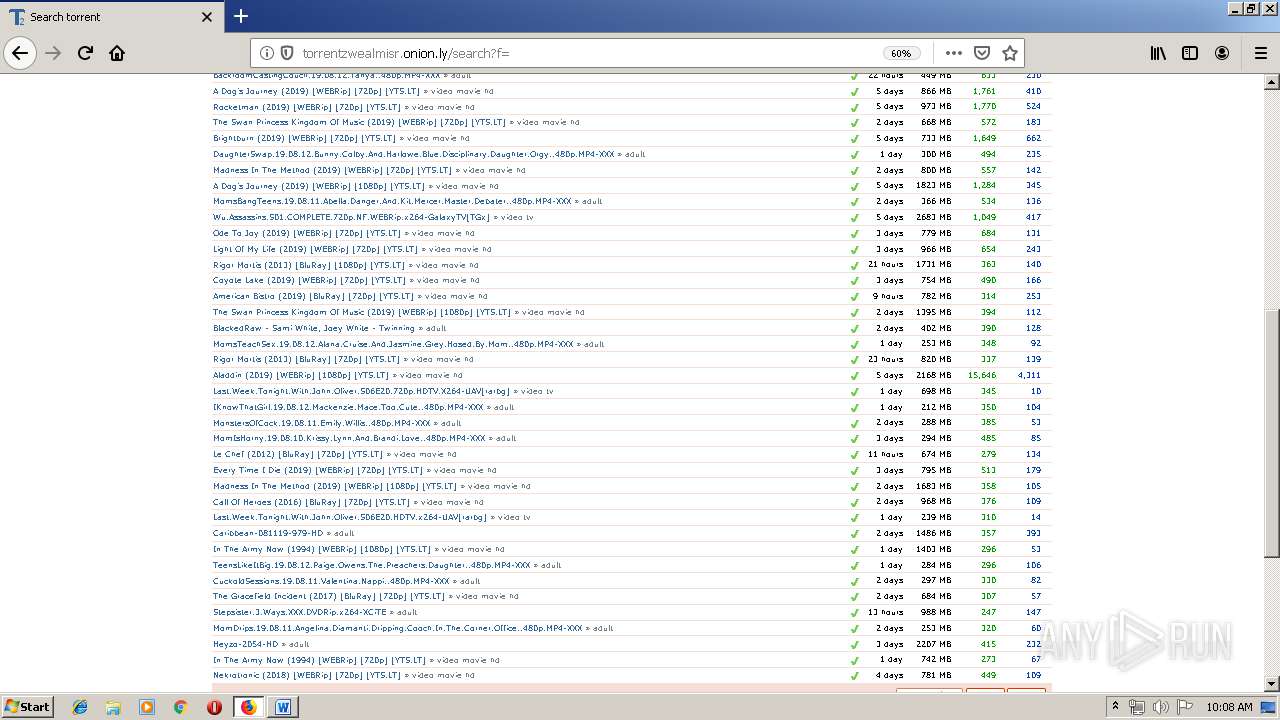Viewport: 1280px width, 720px height.
Task: Open Brightburn (2019) 720p torrent link
Action: click(x=304, y=138)
